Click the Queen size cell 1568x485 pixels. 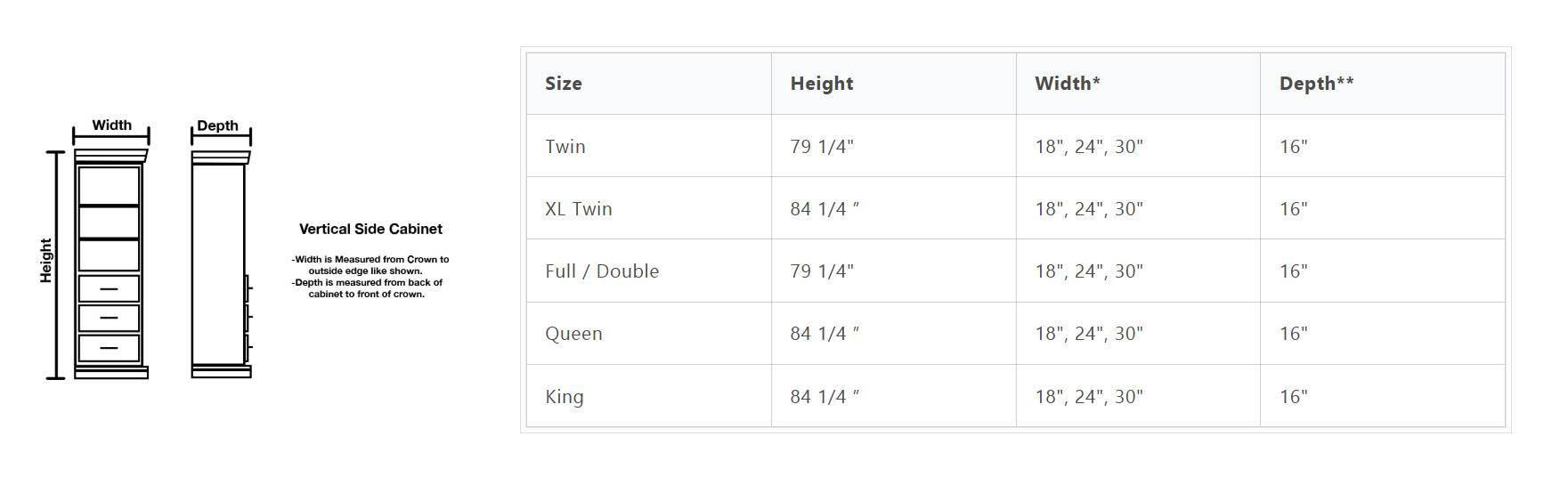pos(573,334)
